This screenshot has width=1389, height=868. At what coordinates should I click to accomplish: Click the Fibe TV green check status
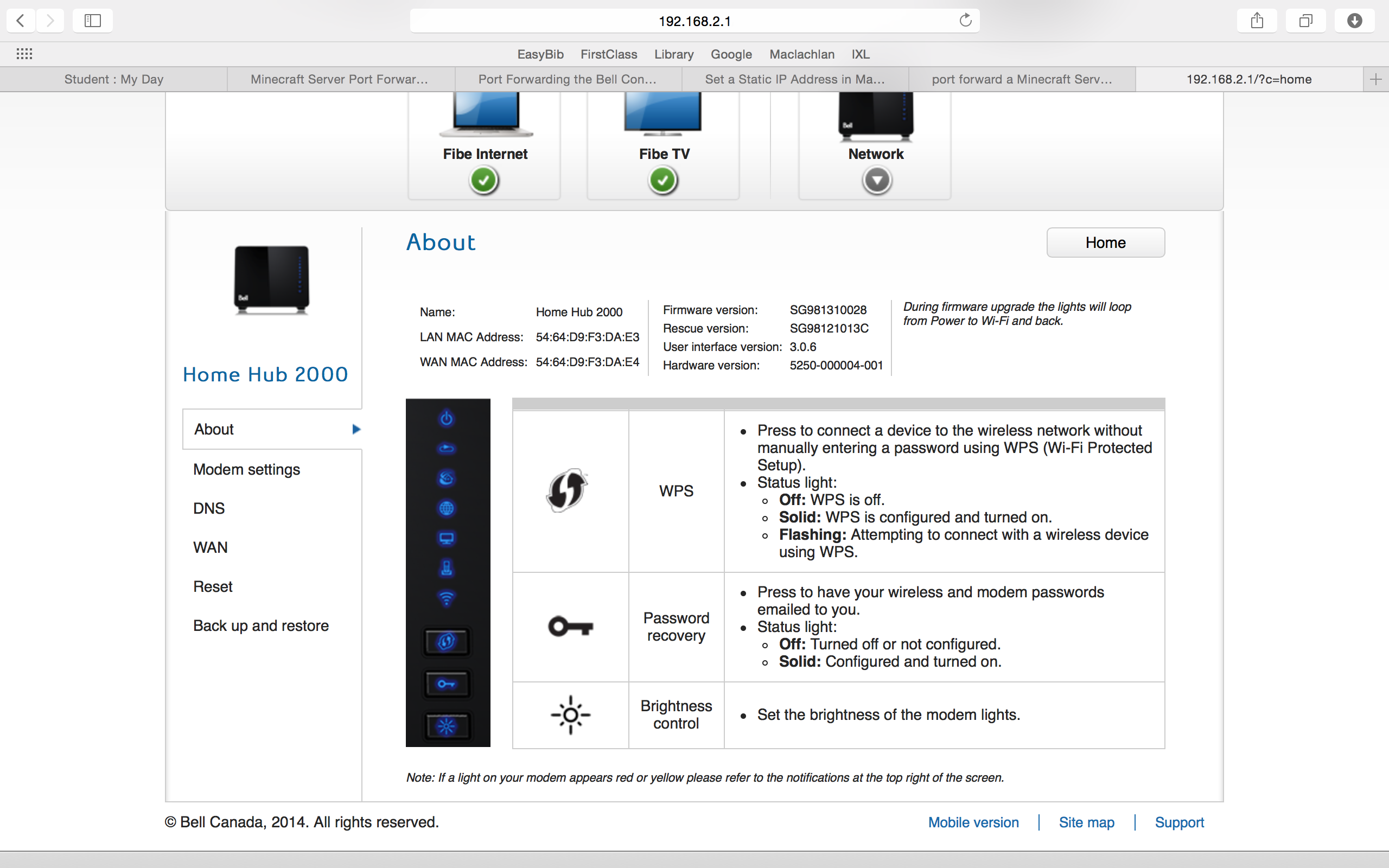pos(663,180)
